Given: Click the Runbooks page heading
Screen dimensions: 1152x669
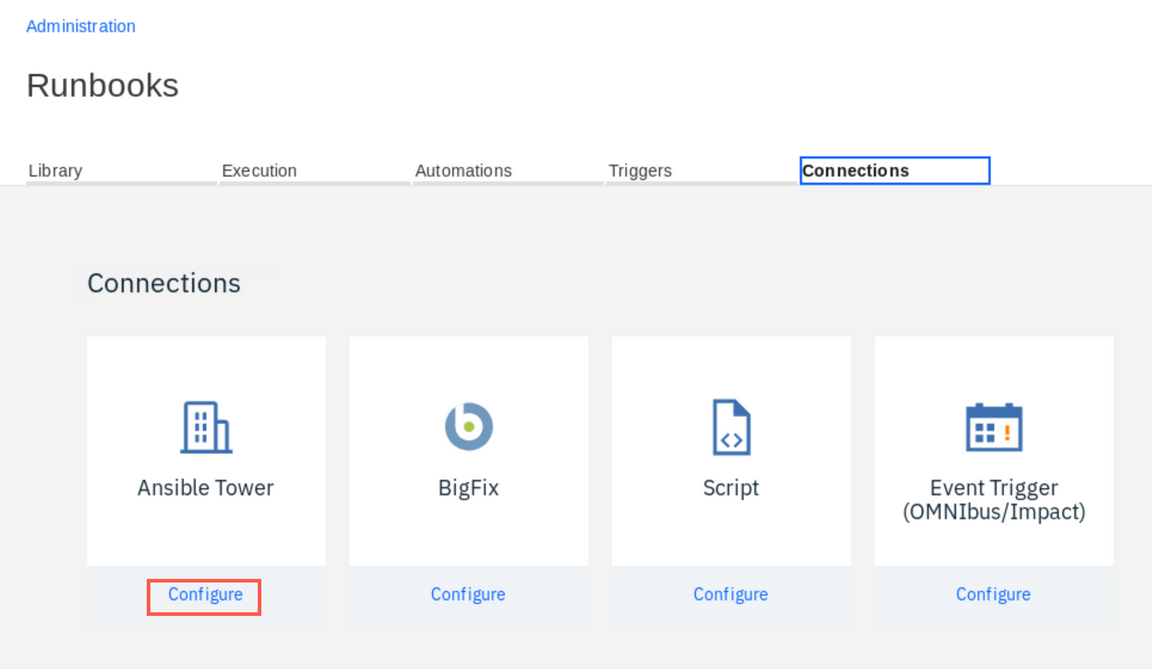Looking at the screenshot, I should click(x=103, y=85).
